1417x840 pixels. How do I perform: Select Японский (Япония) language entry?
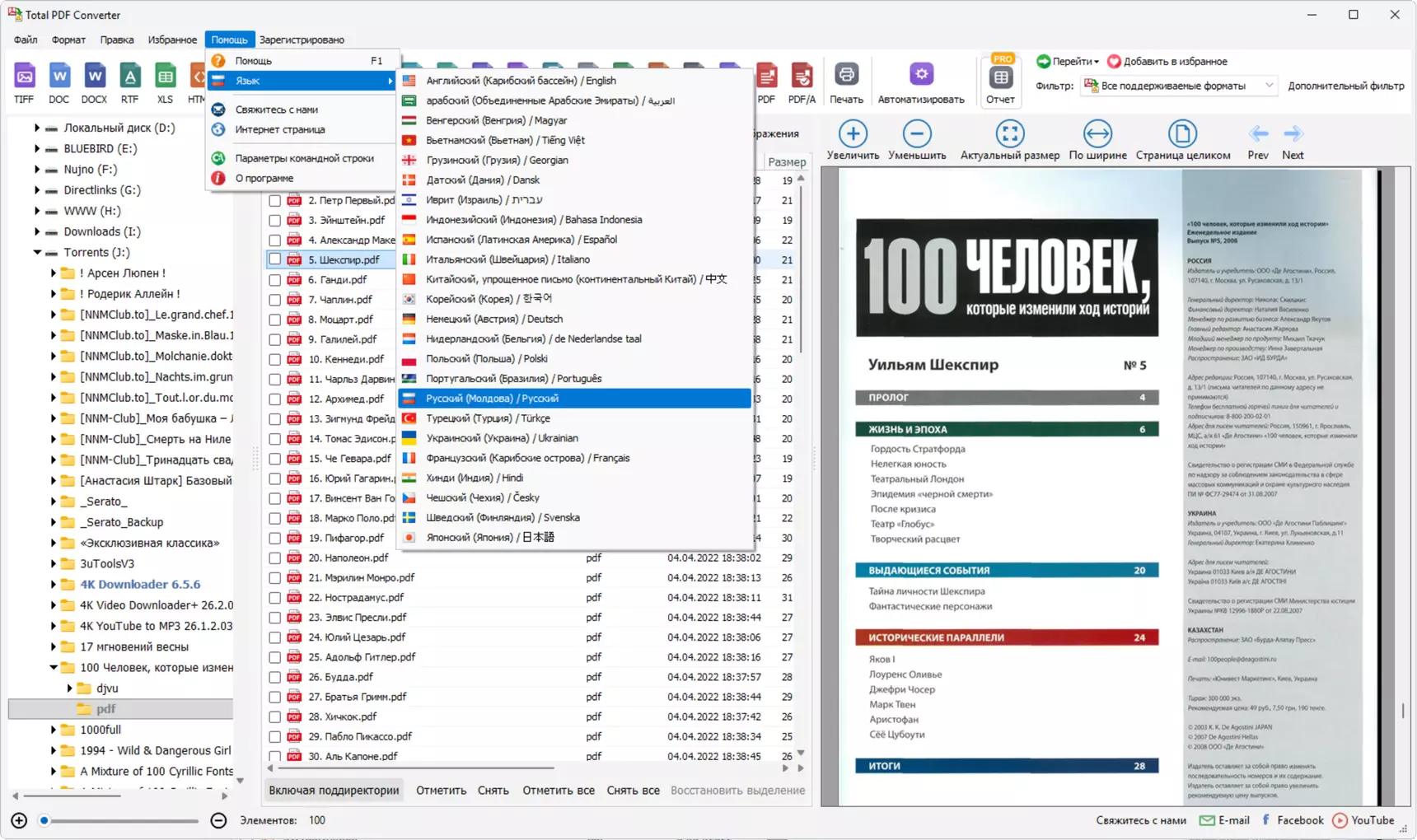pyautogui.click(x=574, y=537)
